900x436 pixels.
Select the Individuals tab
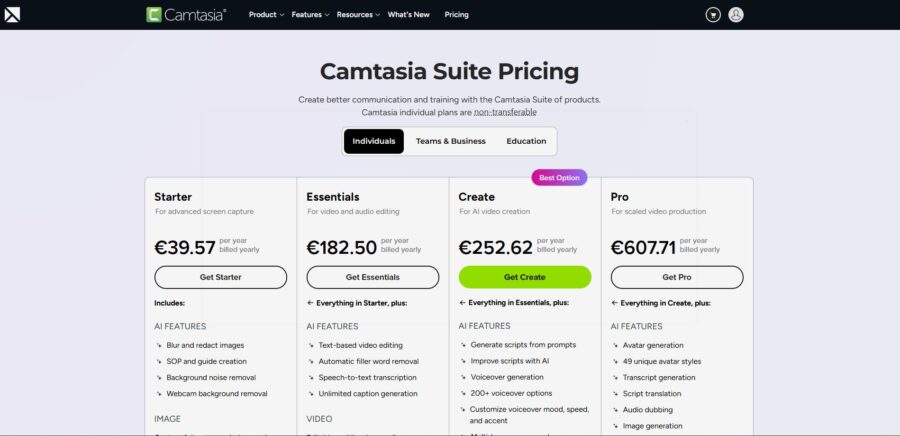pyautogui.click(x=374, y=141)
